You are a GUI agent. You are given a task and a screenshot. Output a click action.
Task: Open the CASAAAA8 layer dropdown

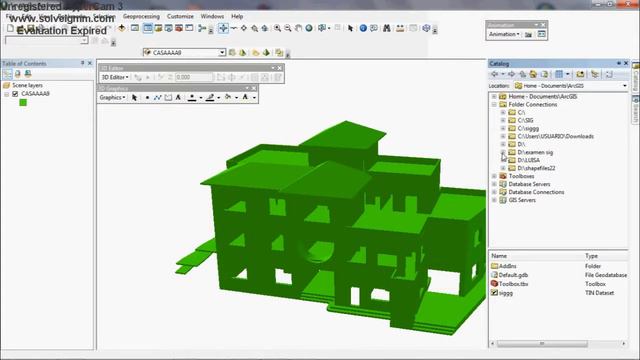click(x=222, y=53)
